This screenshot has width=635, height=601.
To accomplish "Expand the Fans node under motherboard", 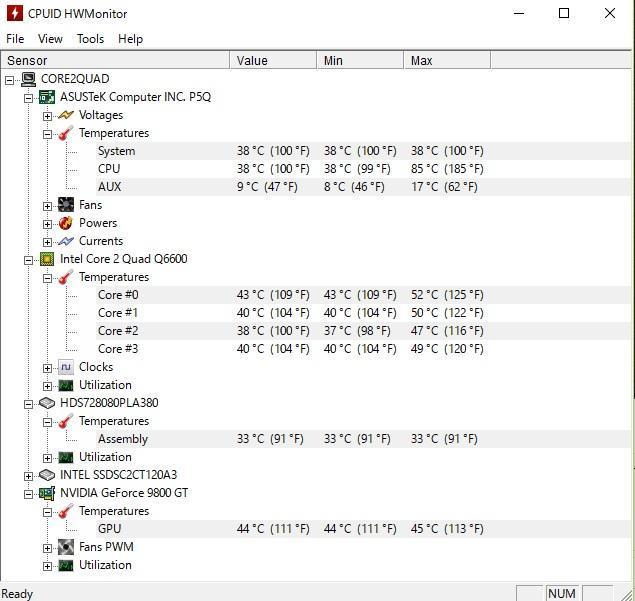I will click(x=47, y=206).
